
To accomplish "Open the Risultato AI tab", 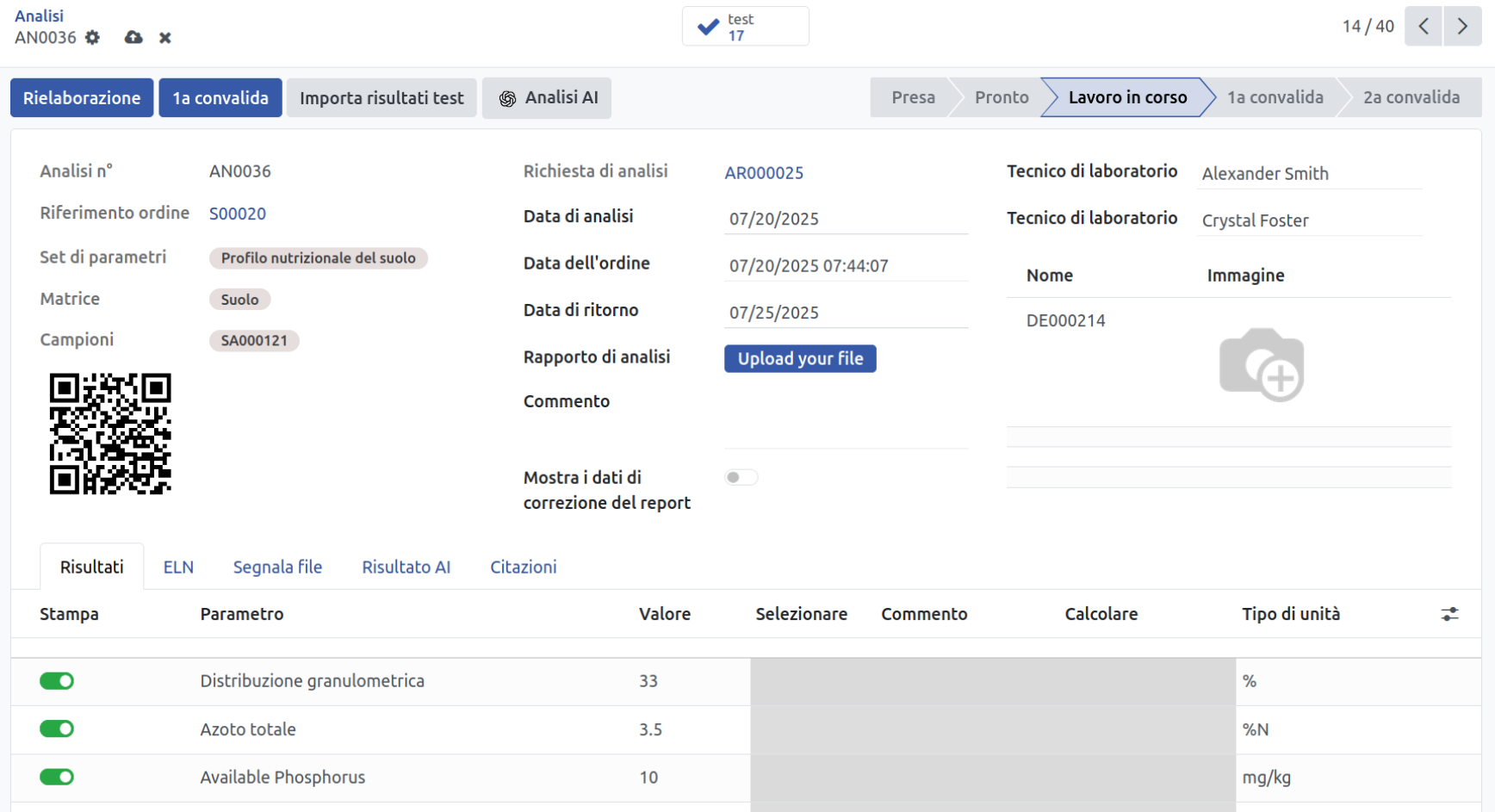I will coord(406,567).
